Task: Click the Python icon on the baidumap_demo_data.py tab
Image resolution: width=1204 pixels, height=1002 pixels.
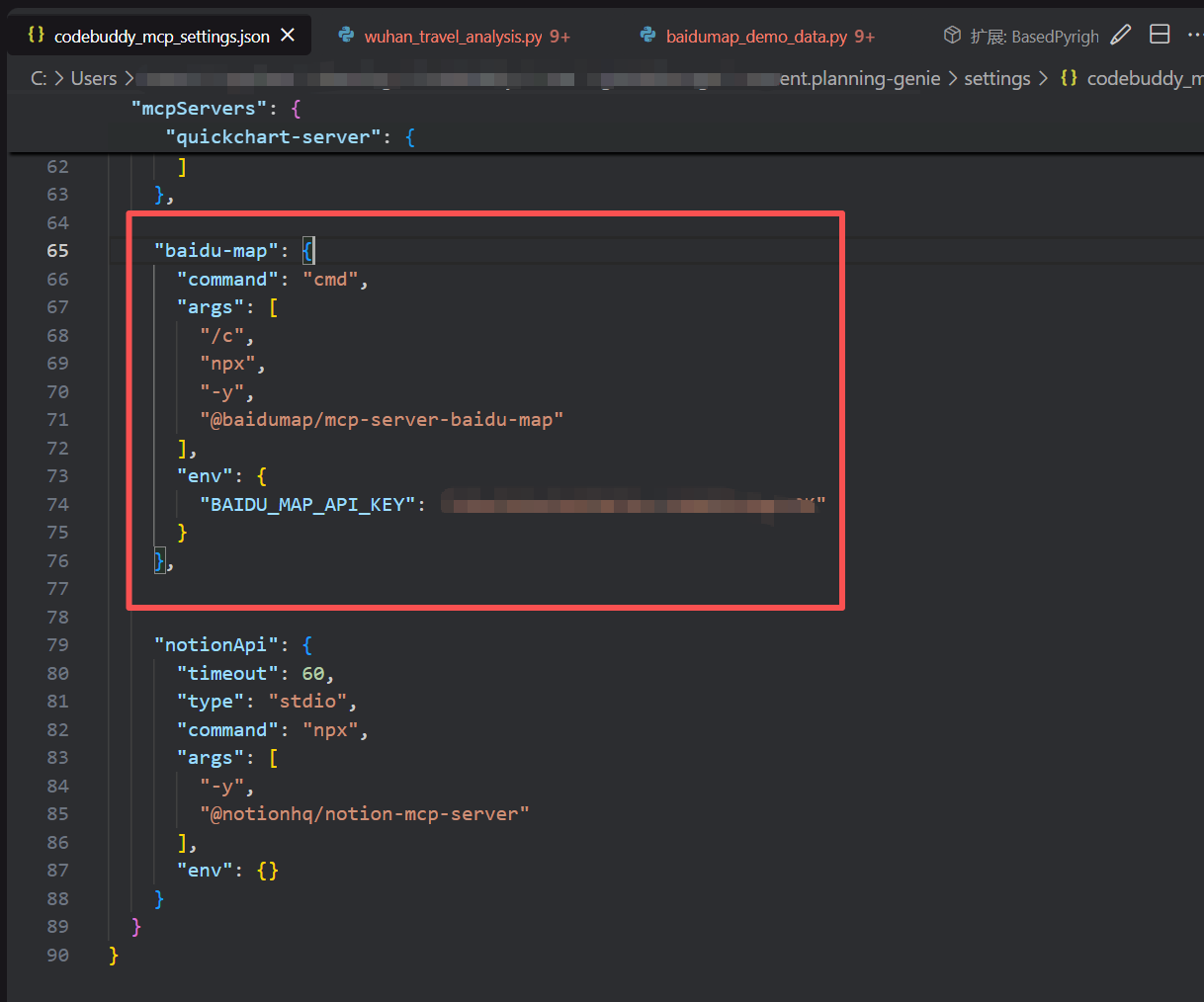Action: [x=647, y=36]
